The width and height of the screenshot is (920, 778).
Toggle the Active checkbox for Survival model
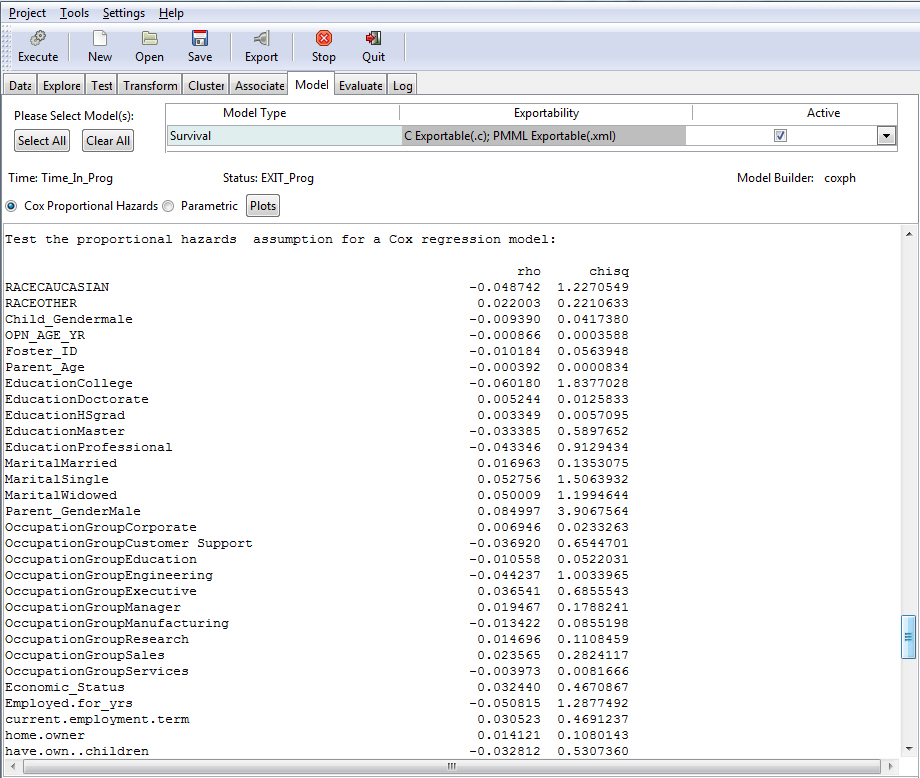tap(780, 136)
